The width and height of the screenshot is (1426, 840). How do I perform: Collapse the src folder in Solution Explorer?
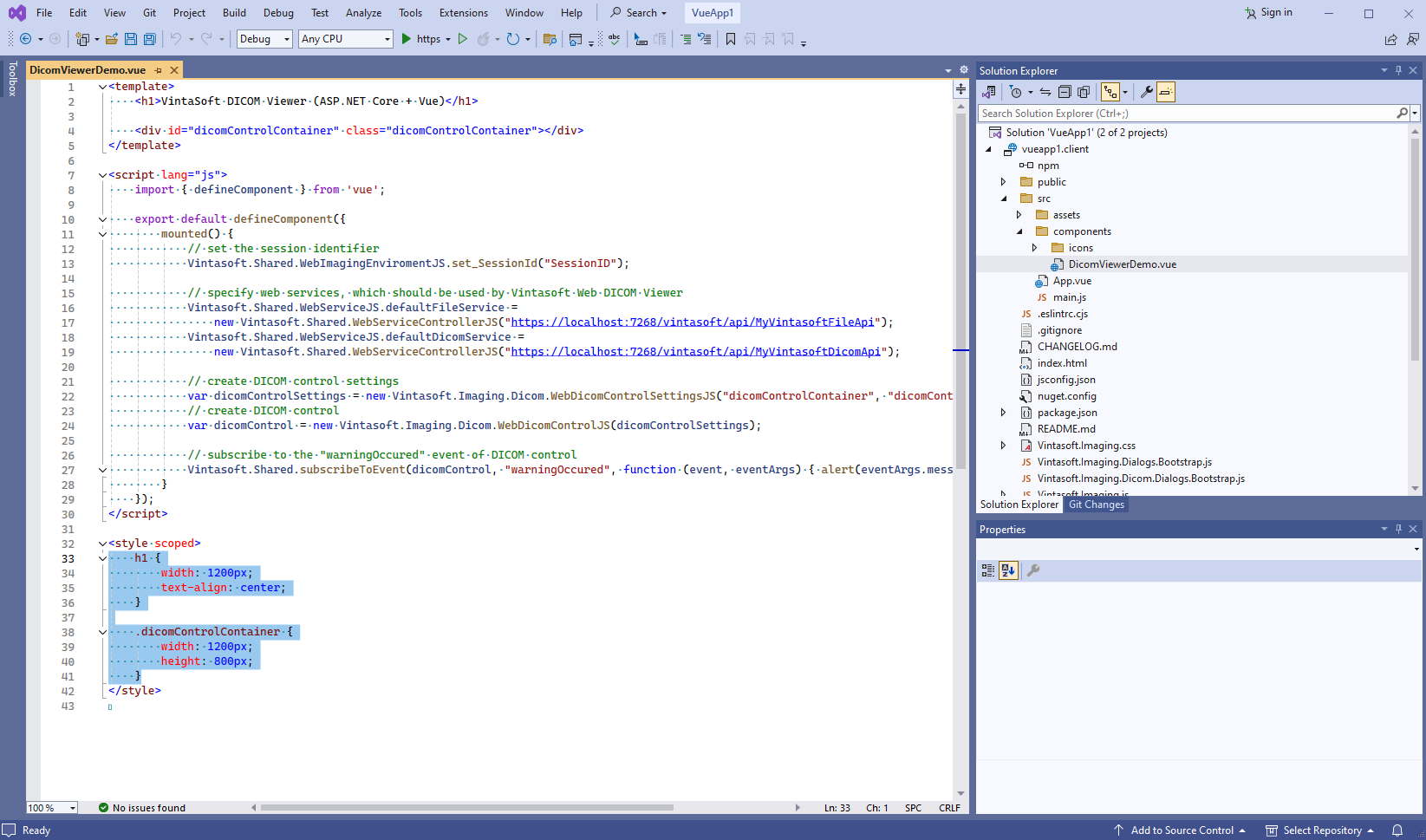(1003, 199)
